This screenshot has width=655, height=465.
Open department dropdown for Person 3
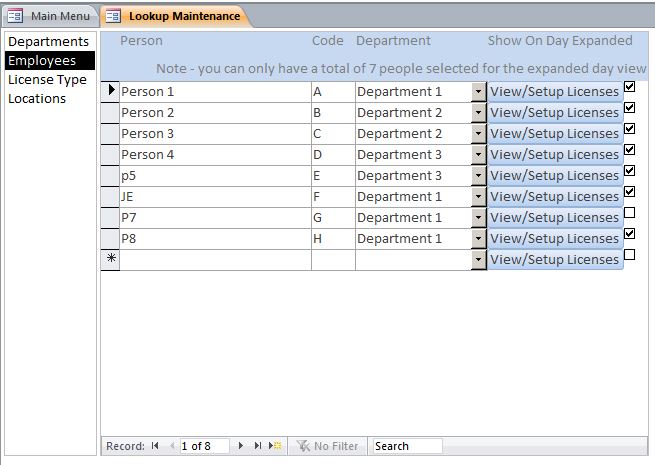pyautogui.click(x=478, y=133)
